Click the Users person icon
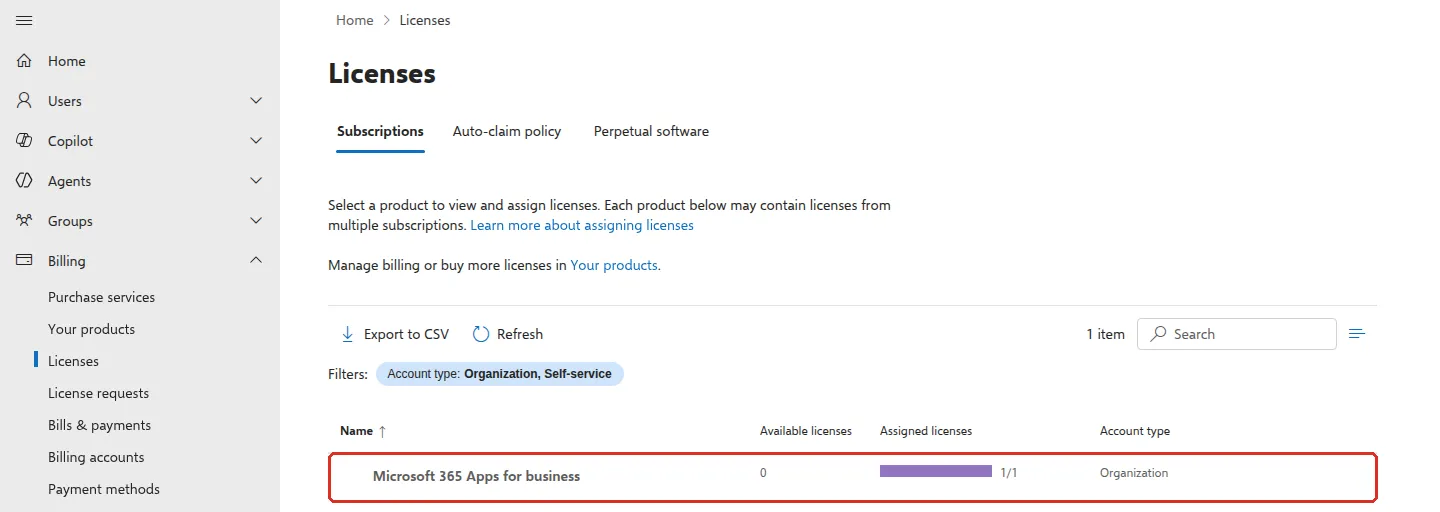 coord(24,101)
